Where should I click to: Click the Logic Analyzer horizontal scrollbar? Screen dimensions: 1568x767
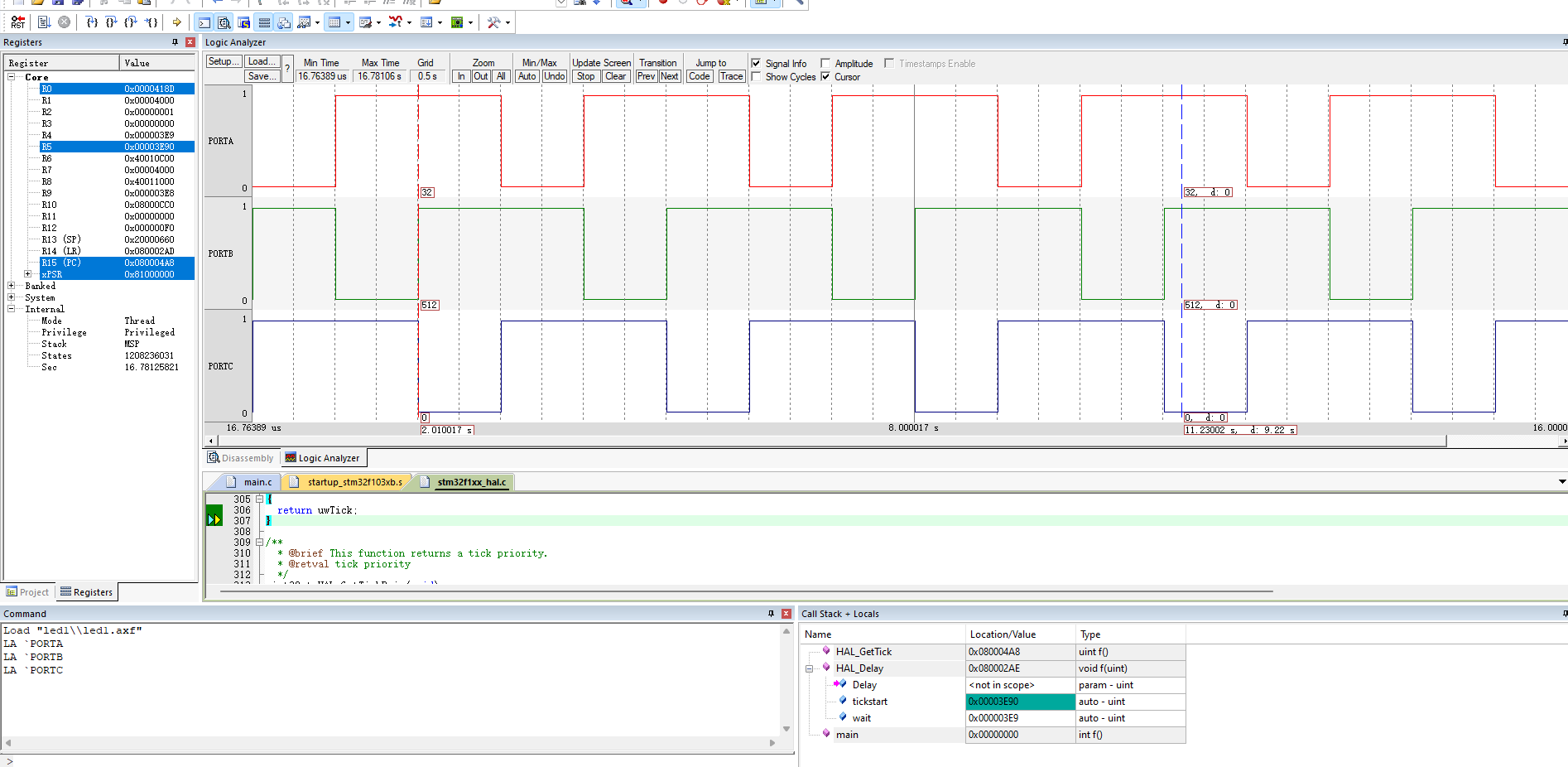point(828,441)
